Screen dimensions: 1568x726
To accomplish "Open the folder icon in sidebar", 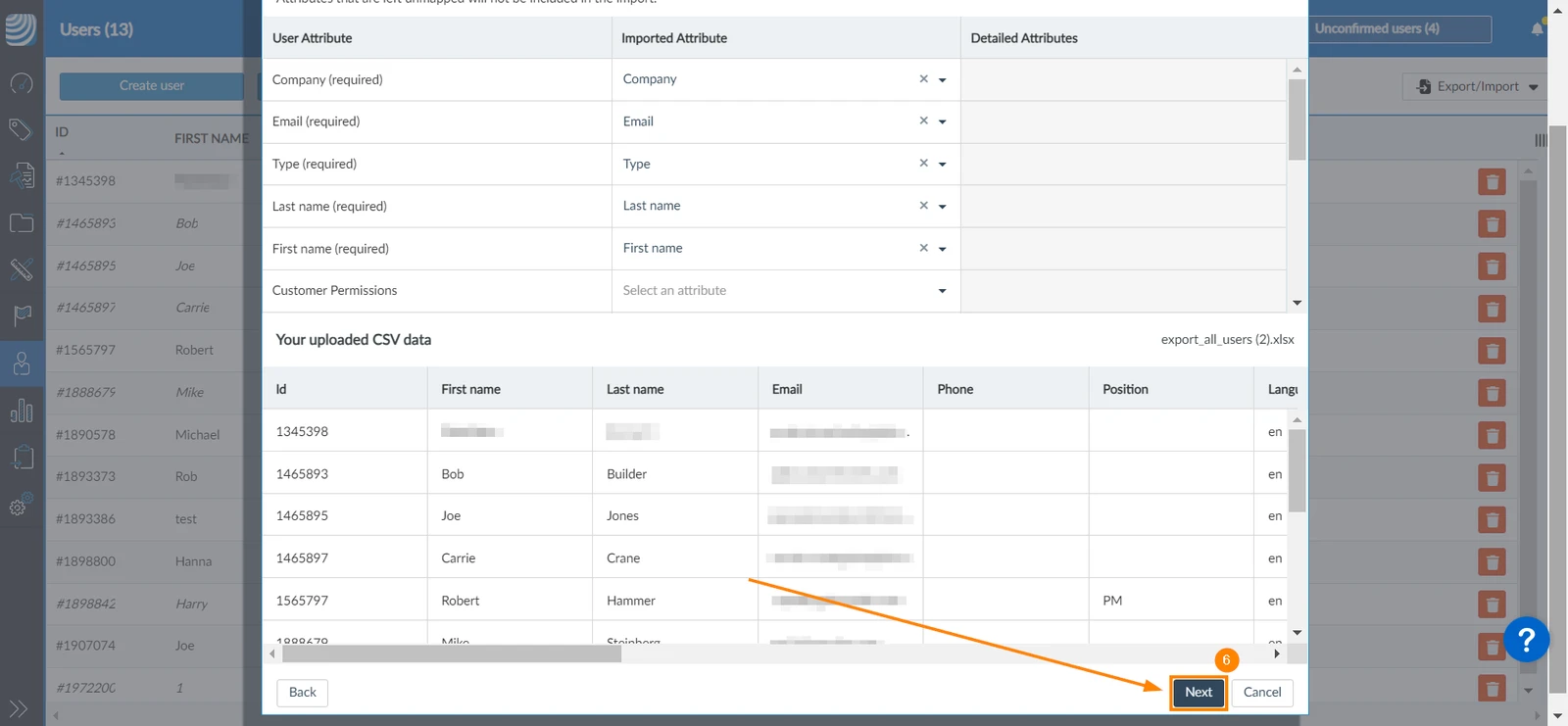I will click(21, 223).
